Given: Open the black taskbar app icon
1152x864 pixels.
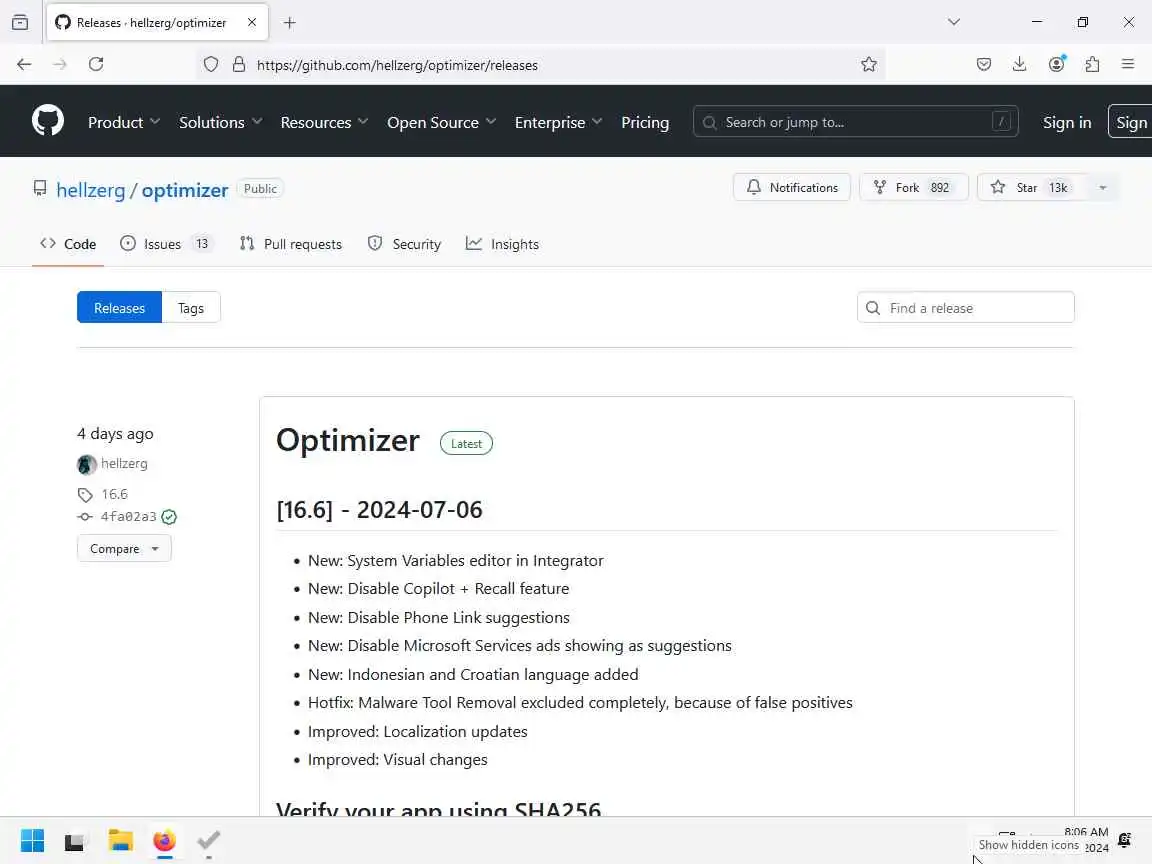Looking at the screenshot, I should pyautogui.click(x=75, y=842).
